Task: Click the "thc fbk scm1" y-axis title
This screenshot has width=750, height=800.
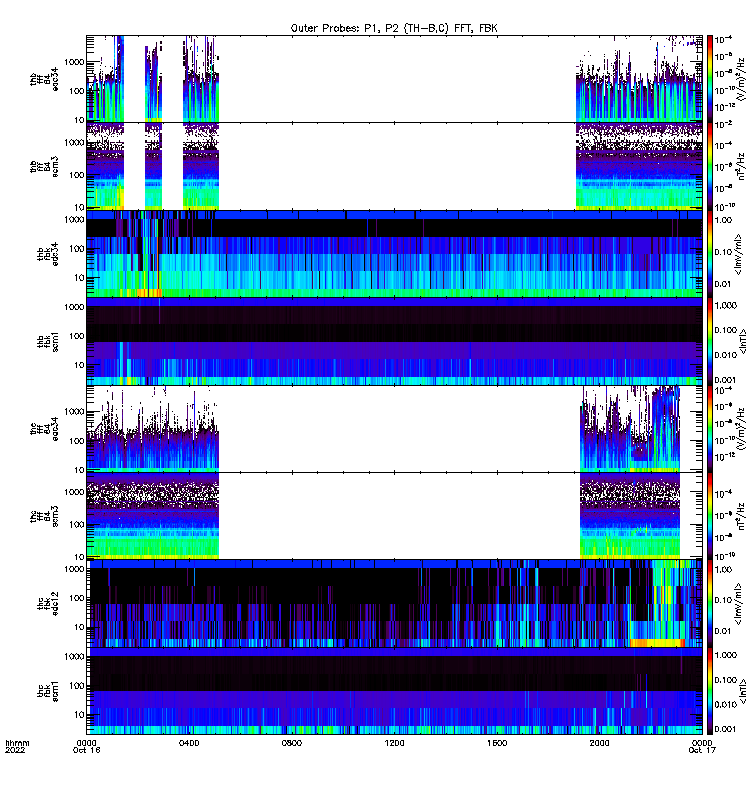Action: click(47, 691)
